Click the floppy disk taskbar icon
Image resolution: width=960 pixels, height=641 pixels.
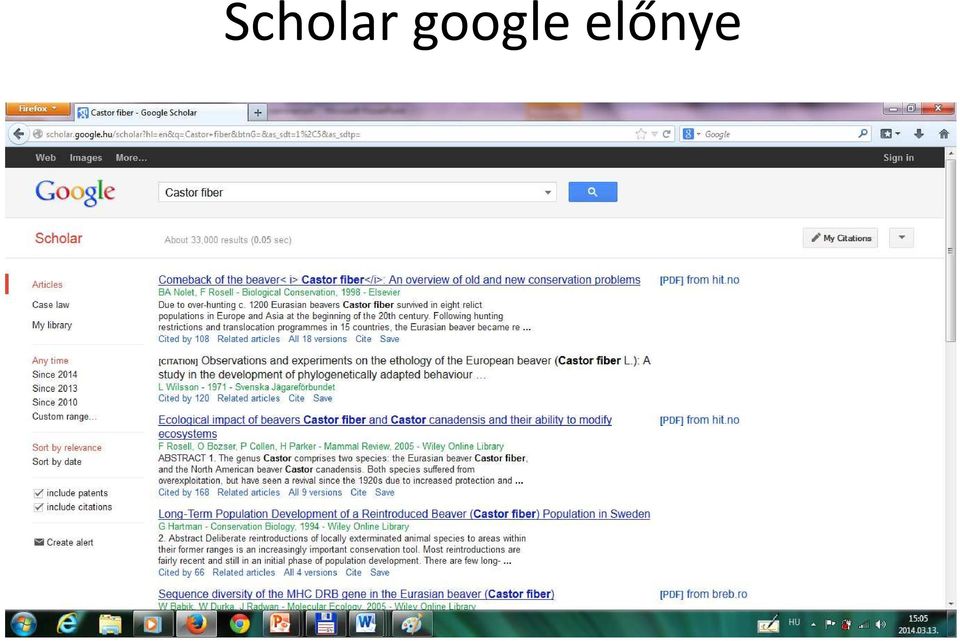point(326,624)
